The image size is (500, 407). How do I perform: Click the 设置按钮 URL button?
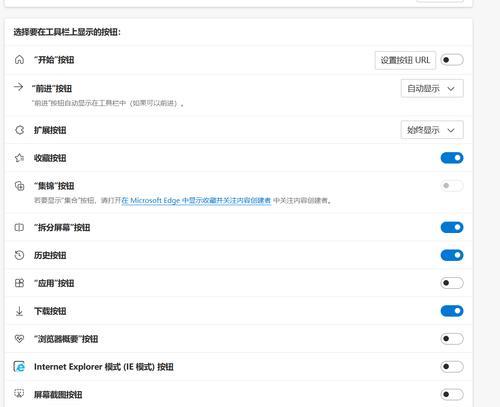point(405,60)
